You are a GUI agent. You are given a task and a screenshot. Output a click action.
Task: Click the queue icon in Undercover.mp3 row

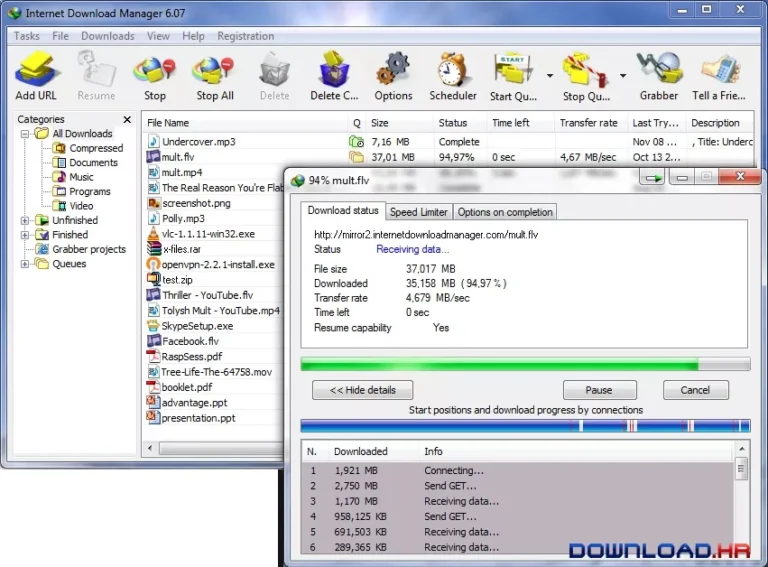coord(356,142)
